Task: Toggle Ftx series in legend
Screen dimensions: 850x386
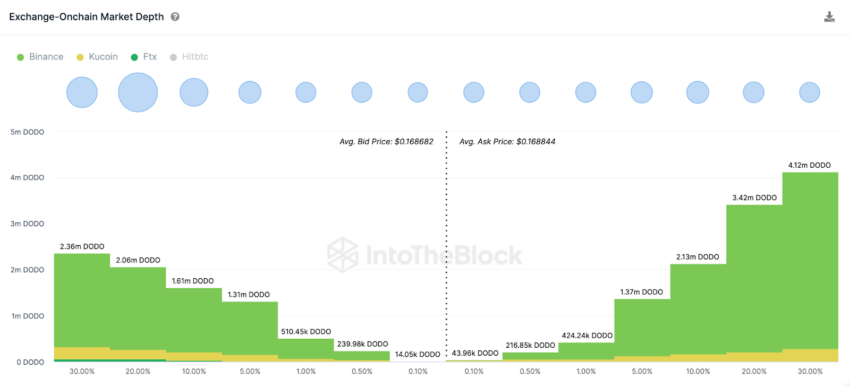Action: (x=144, y=57)
